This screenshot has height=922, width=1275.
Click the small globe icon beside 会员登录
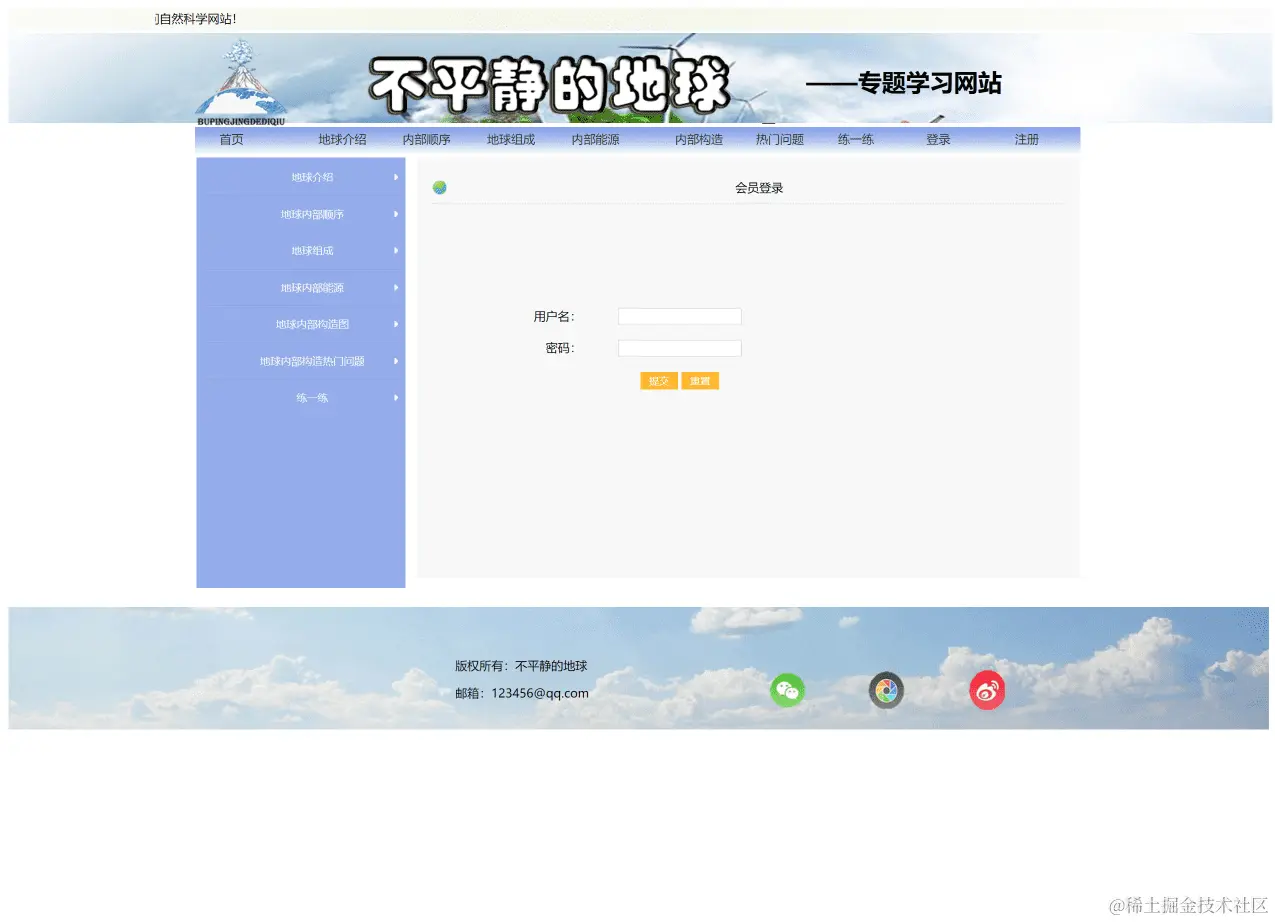(x=440, y=187)
